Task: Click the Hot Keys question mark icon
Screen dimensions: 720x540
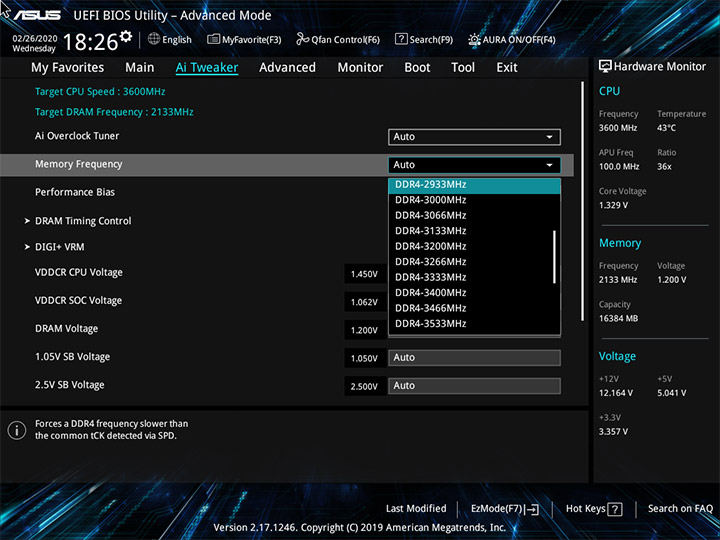Action: 615,509
